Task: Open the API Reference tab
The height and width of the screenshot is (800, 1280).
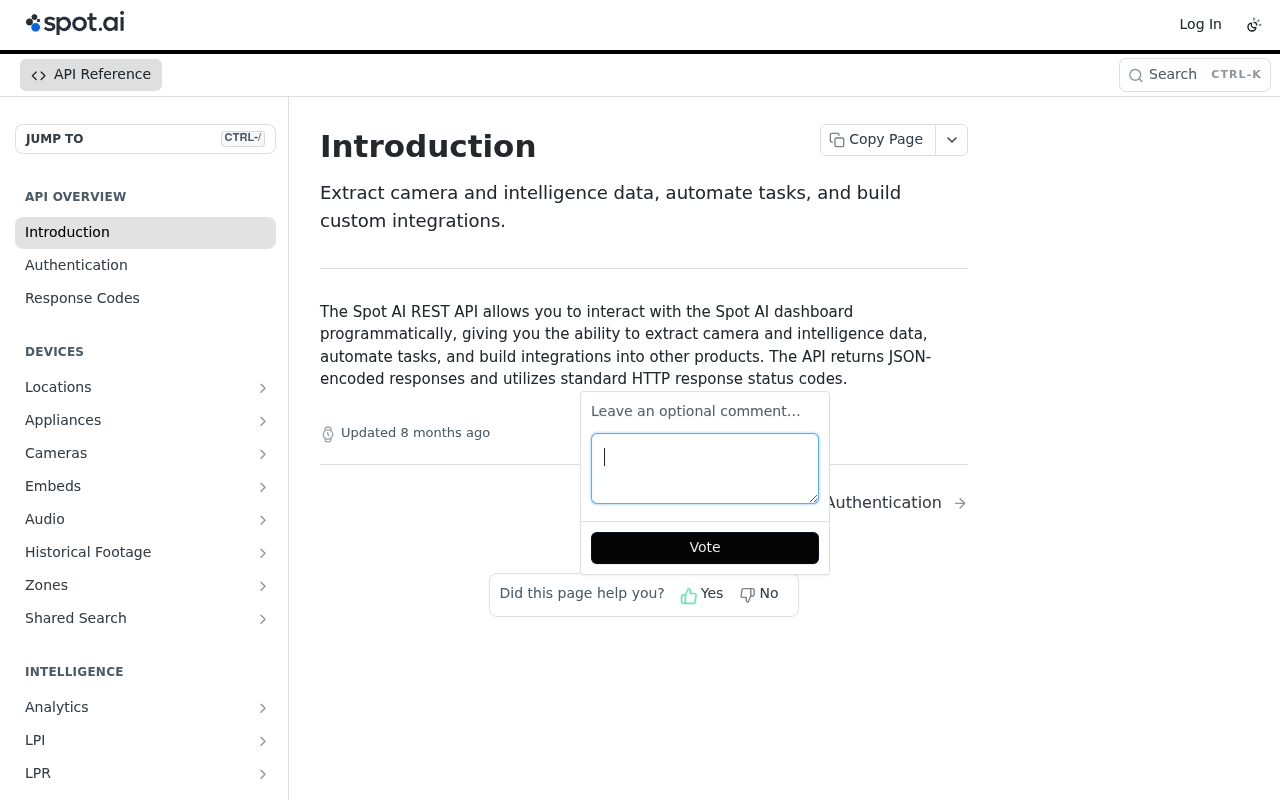Action: pos(91,75)
